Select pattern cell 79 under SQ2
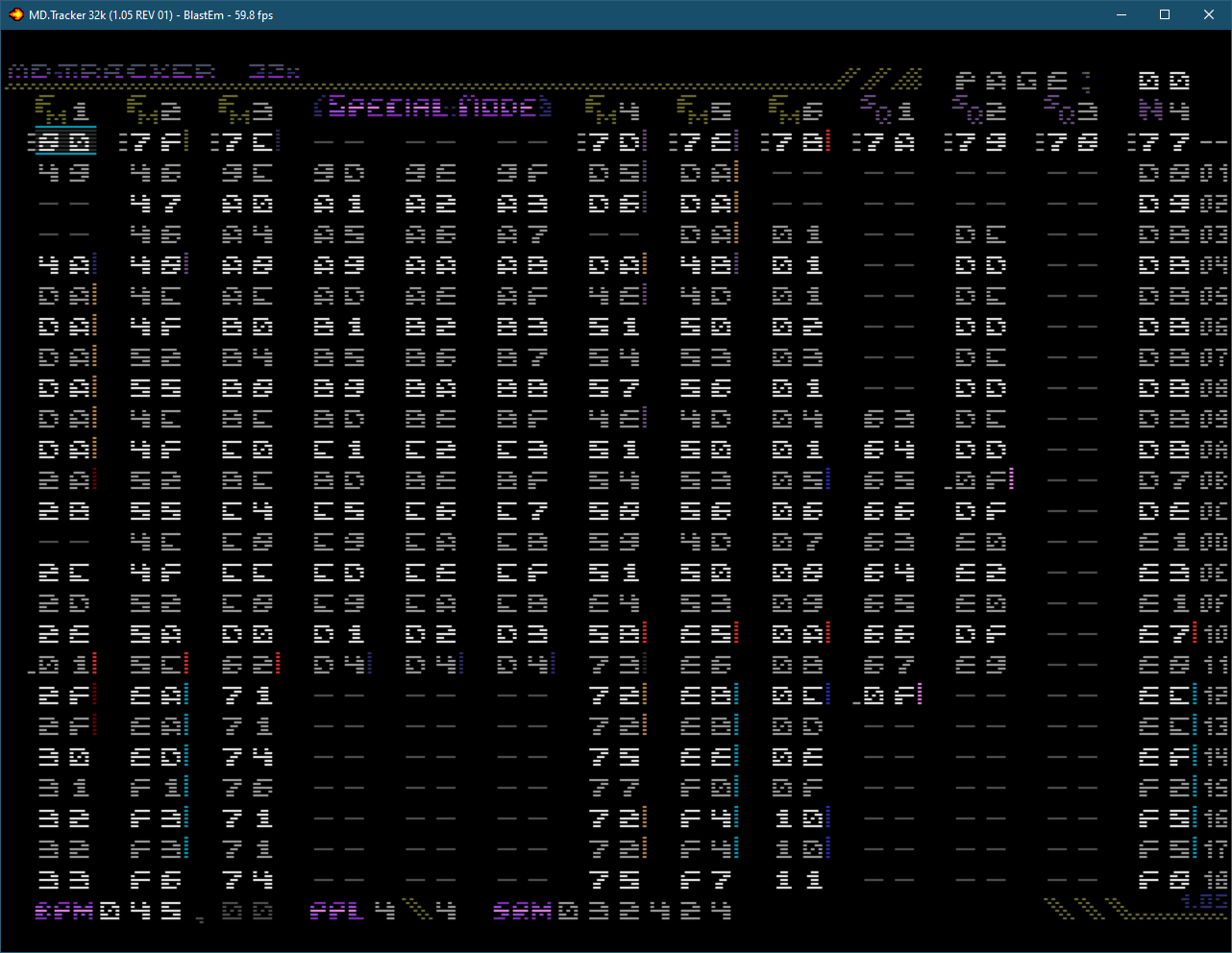This screenshot has width=1232, height=953. click(x=980, y=142)
